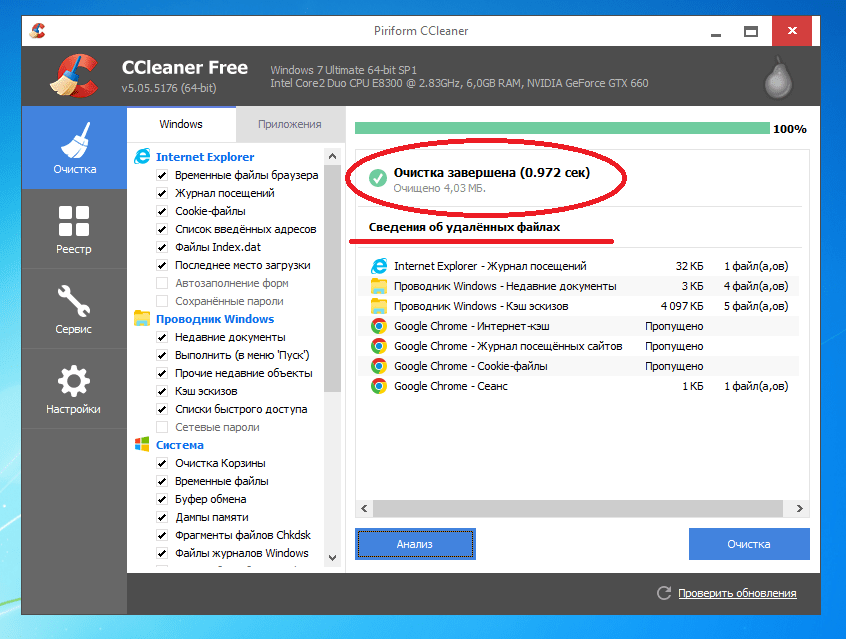Toggle Выполнить (в меню 'Пуск') checkbox
Image resolution: width=846 pixels, height=639 pixels.
162,355
